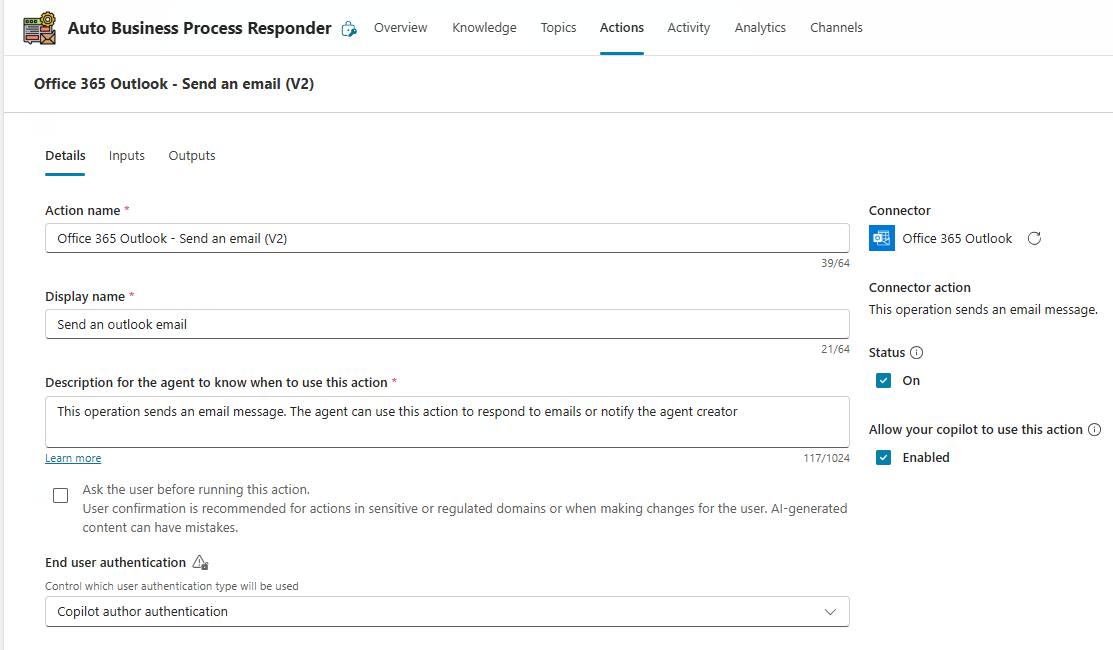1113x650 pixels.
Task: Click the Office 365 Outlook connector name
Action: pyautogui.click(x=957, y=238)
